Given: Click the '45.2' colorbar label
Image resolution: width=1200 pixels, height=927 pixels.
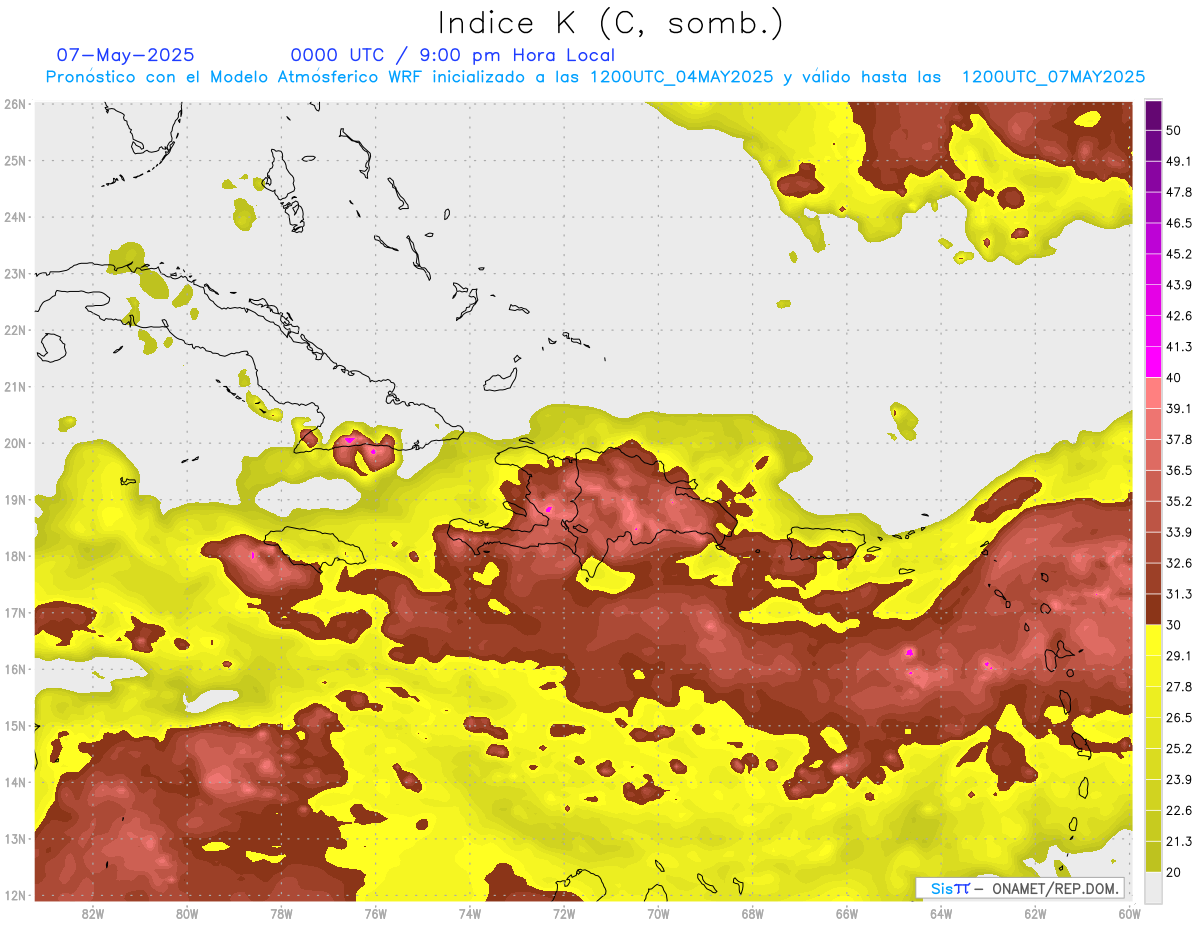Looking at the screenshot, I should coord(1179,254).
